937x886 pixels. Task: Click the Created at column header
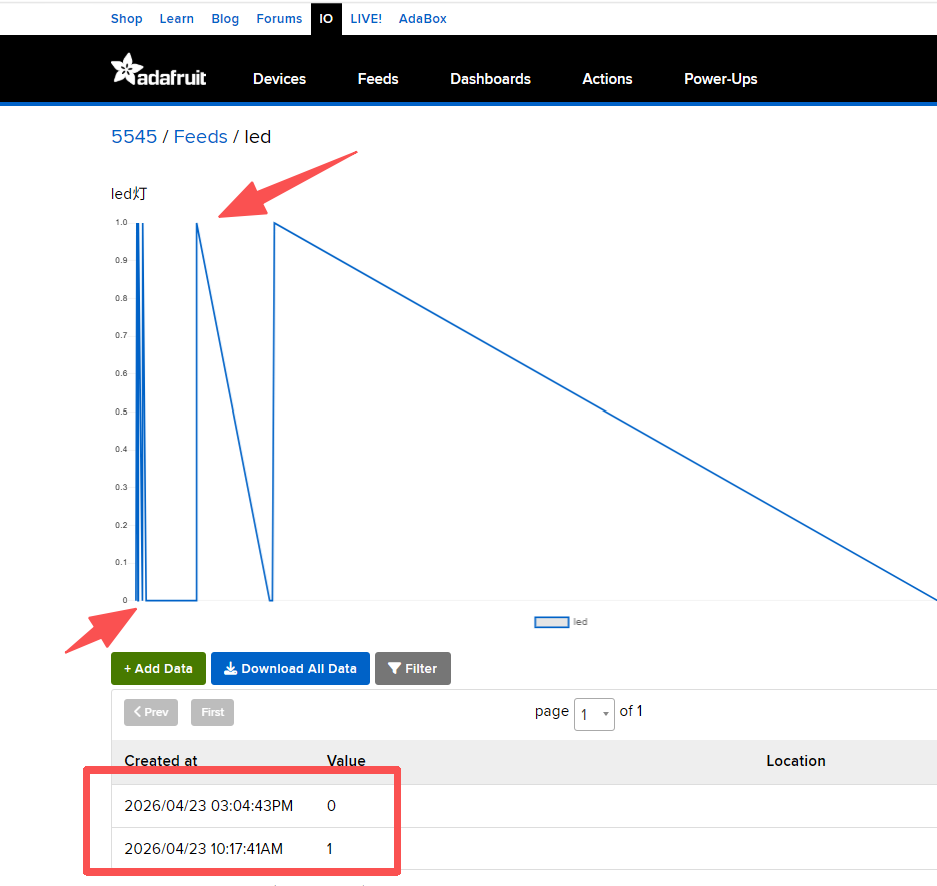tap(161, 761)
